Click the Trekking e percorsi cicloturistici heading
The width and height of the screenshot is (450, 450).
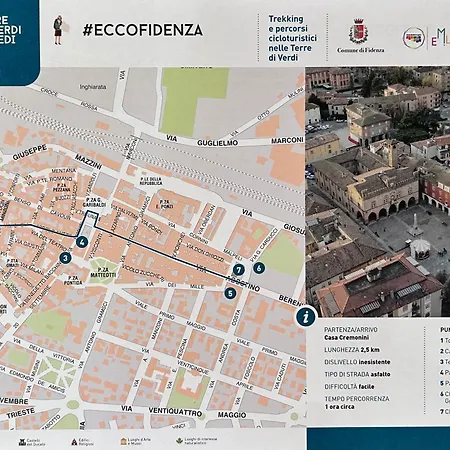[x=292, y=38]
